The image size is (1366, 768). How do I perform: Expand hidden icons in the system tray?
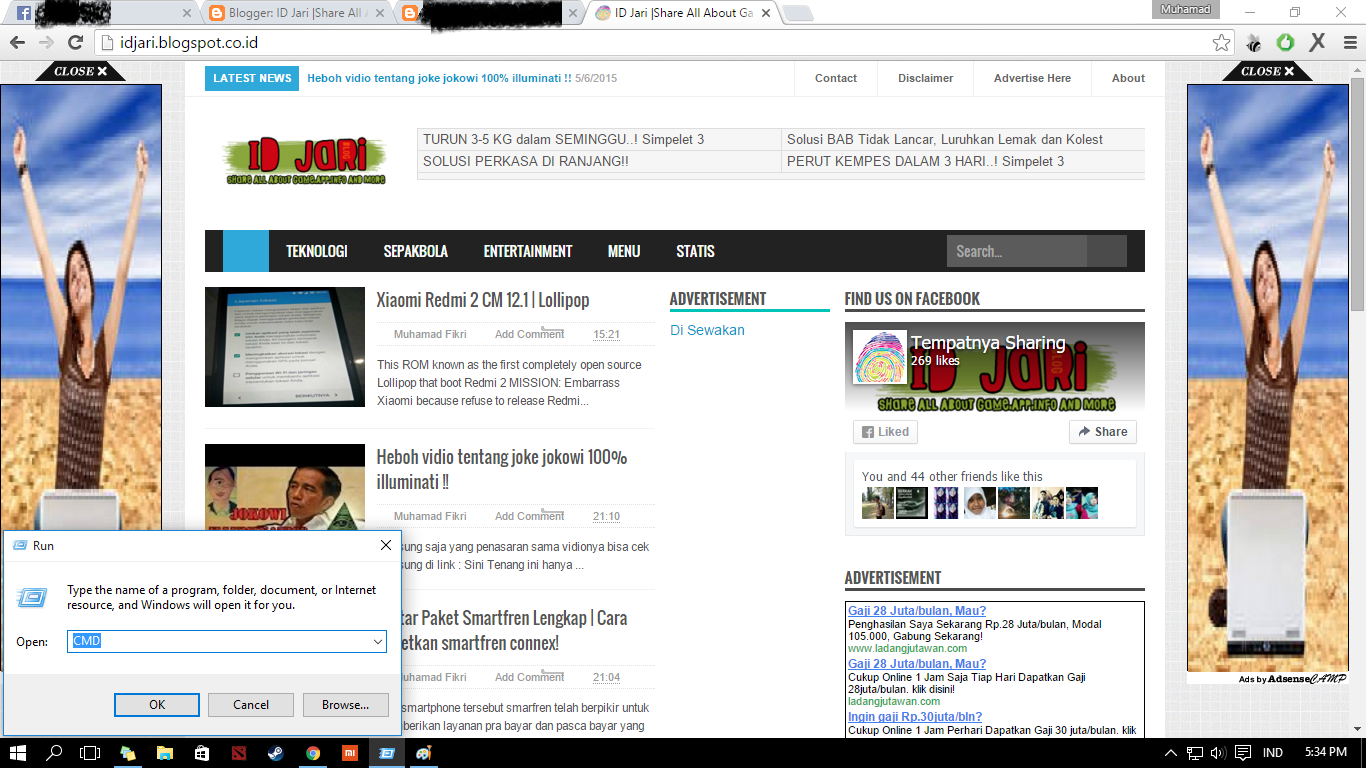[x=1170, y=753]
